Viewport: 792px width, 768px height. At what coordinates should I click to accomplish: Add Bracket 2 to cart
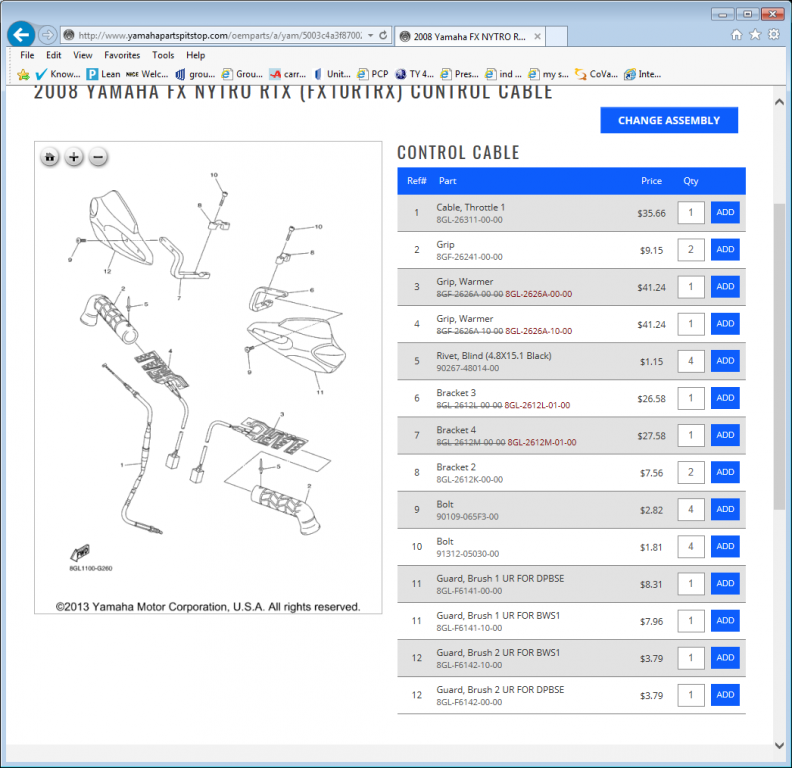(725, 472)
